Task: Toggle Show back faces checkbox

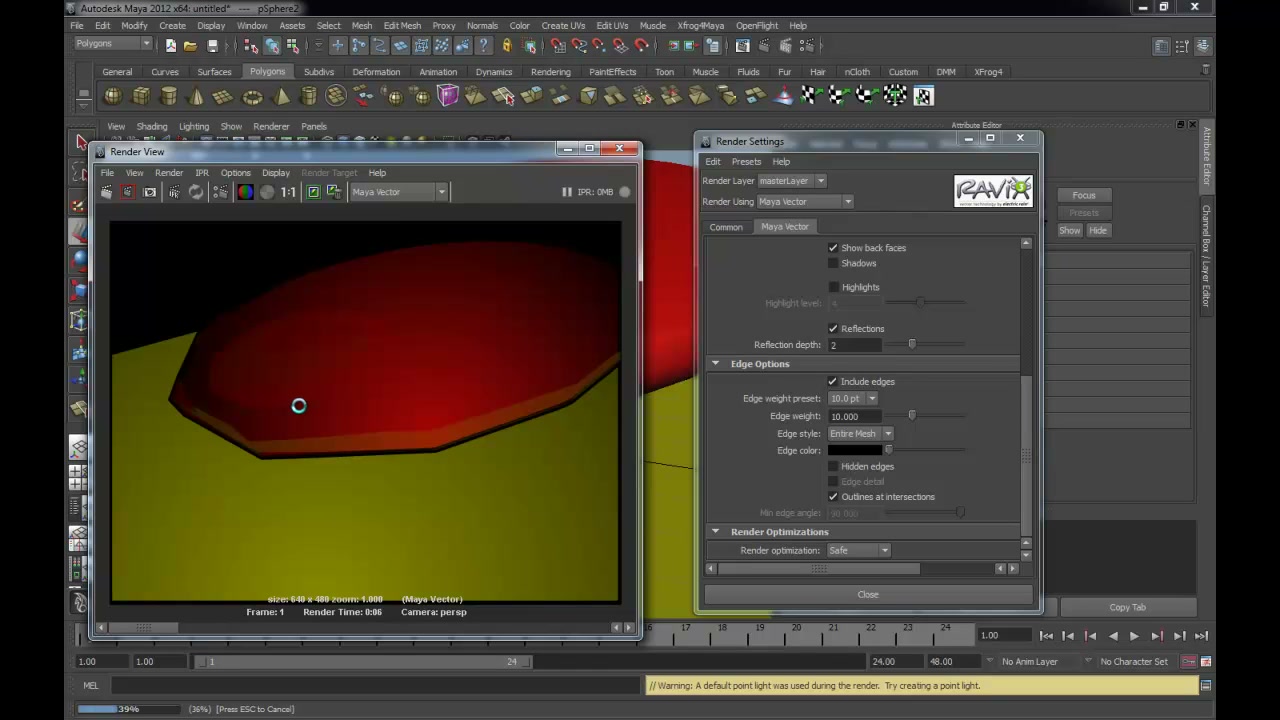Action: (833, 248)
